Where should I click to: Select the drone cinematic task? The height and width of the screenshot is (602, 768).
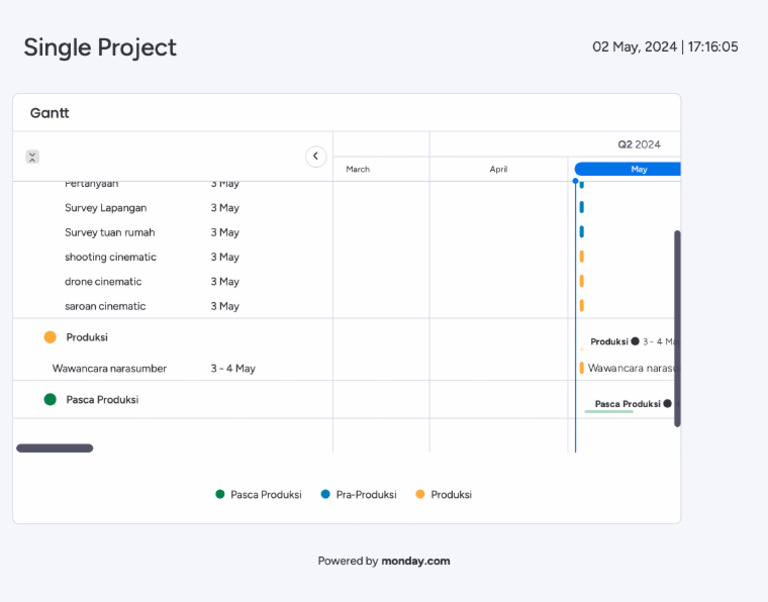[103, 281]
